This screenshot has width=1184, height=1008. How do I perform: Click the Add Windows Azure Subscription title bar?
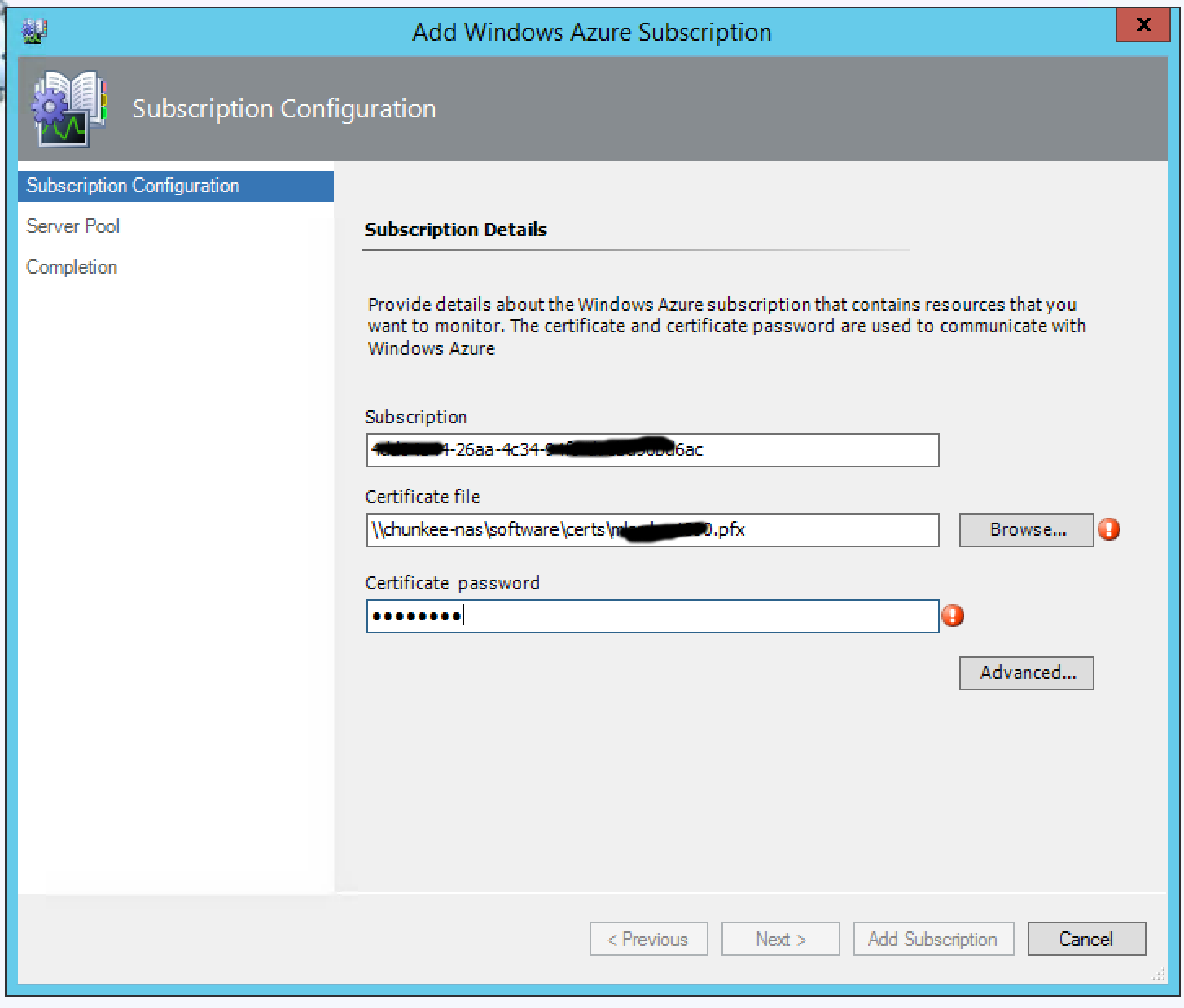click(x=591, y=32)
